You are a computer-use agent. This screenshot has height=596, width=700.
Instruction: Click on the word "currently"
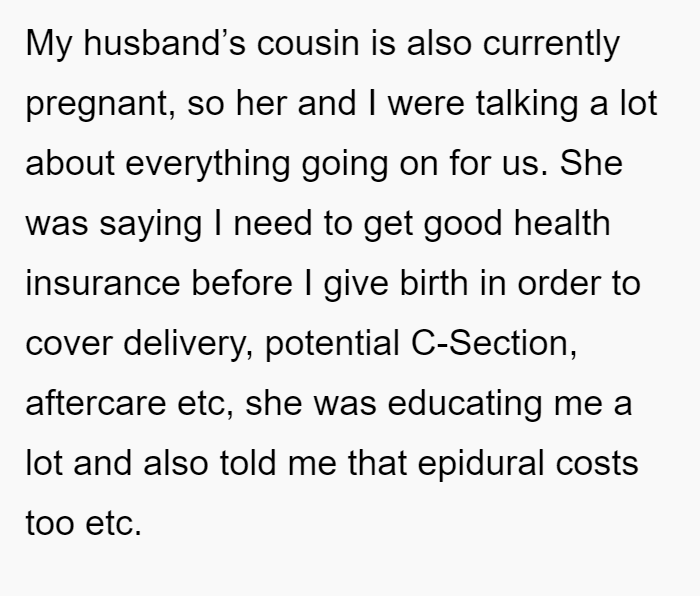point(551,45)
